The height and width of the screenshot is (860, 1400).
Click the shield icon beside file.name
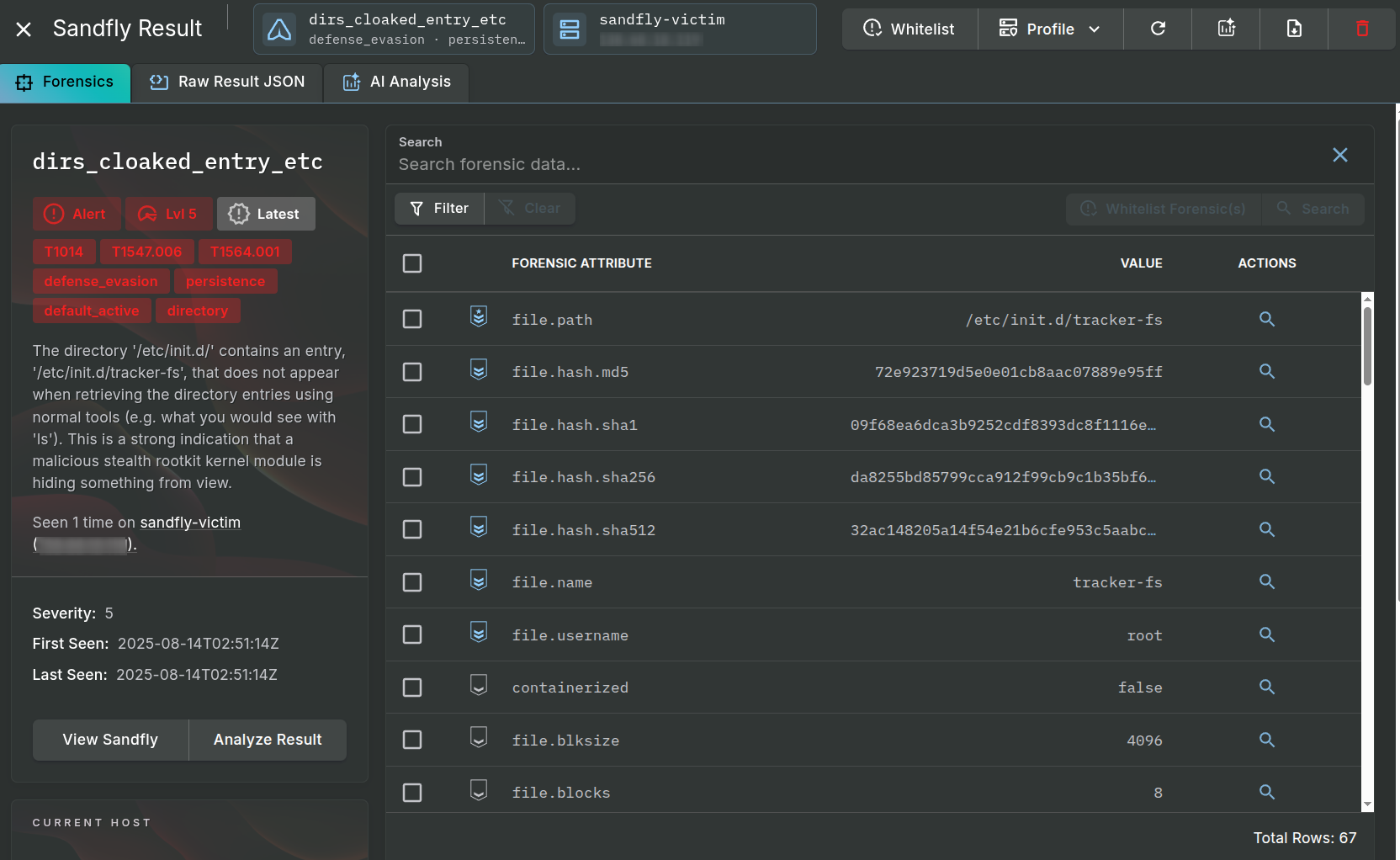coord(479,580)
